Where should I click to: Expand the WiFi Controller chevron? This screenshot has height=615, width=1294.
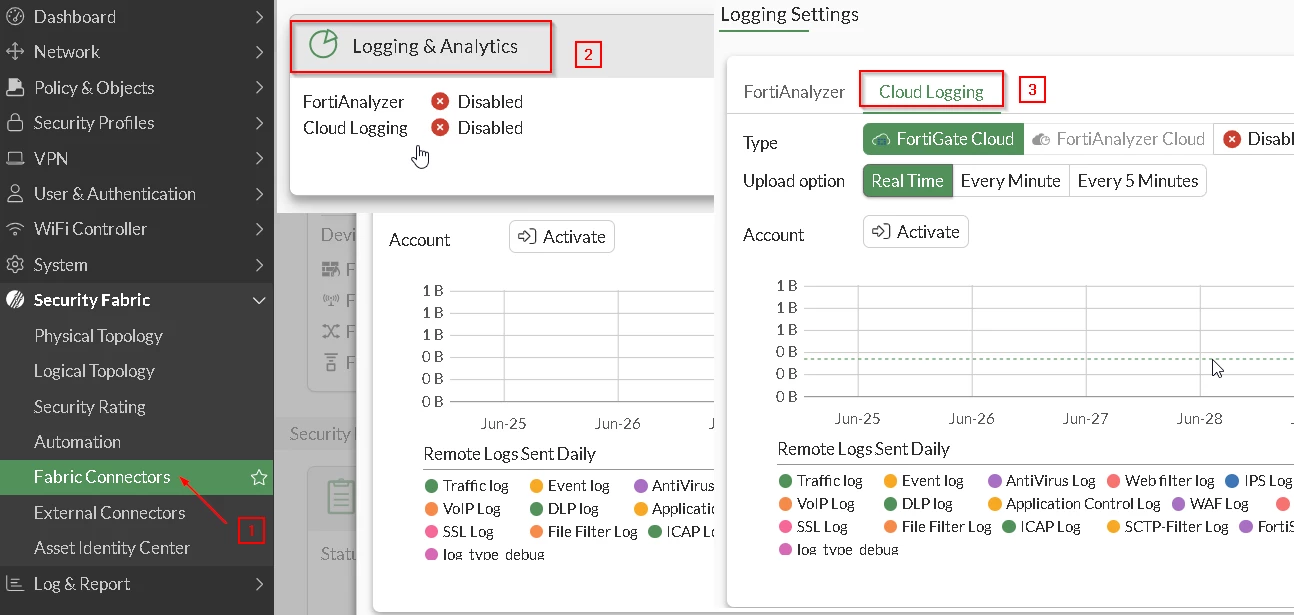point(259,229)
